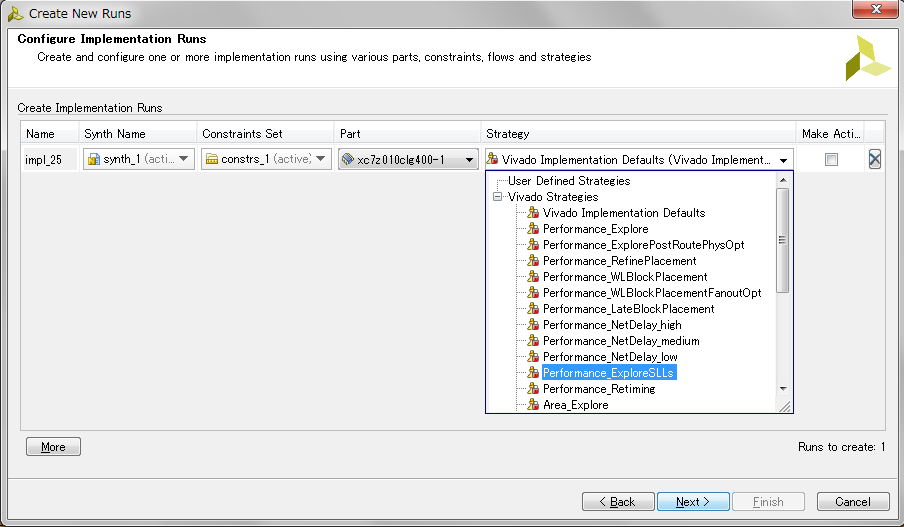Click the Area_Explore strategy icon
The width and height of the screenshot is (904, 527).
pyautogui.click(x=533, y=405)
